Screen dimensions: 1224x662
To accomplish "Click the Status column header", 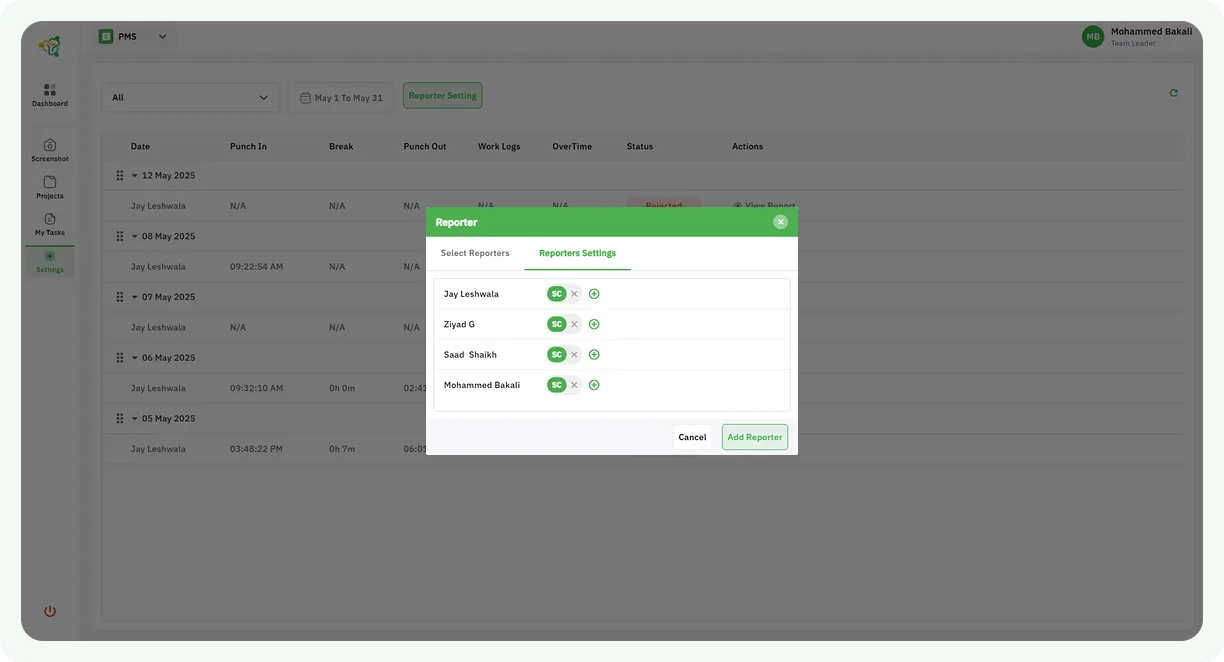I will pyautogui.click(x=640, y=147).
